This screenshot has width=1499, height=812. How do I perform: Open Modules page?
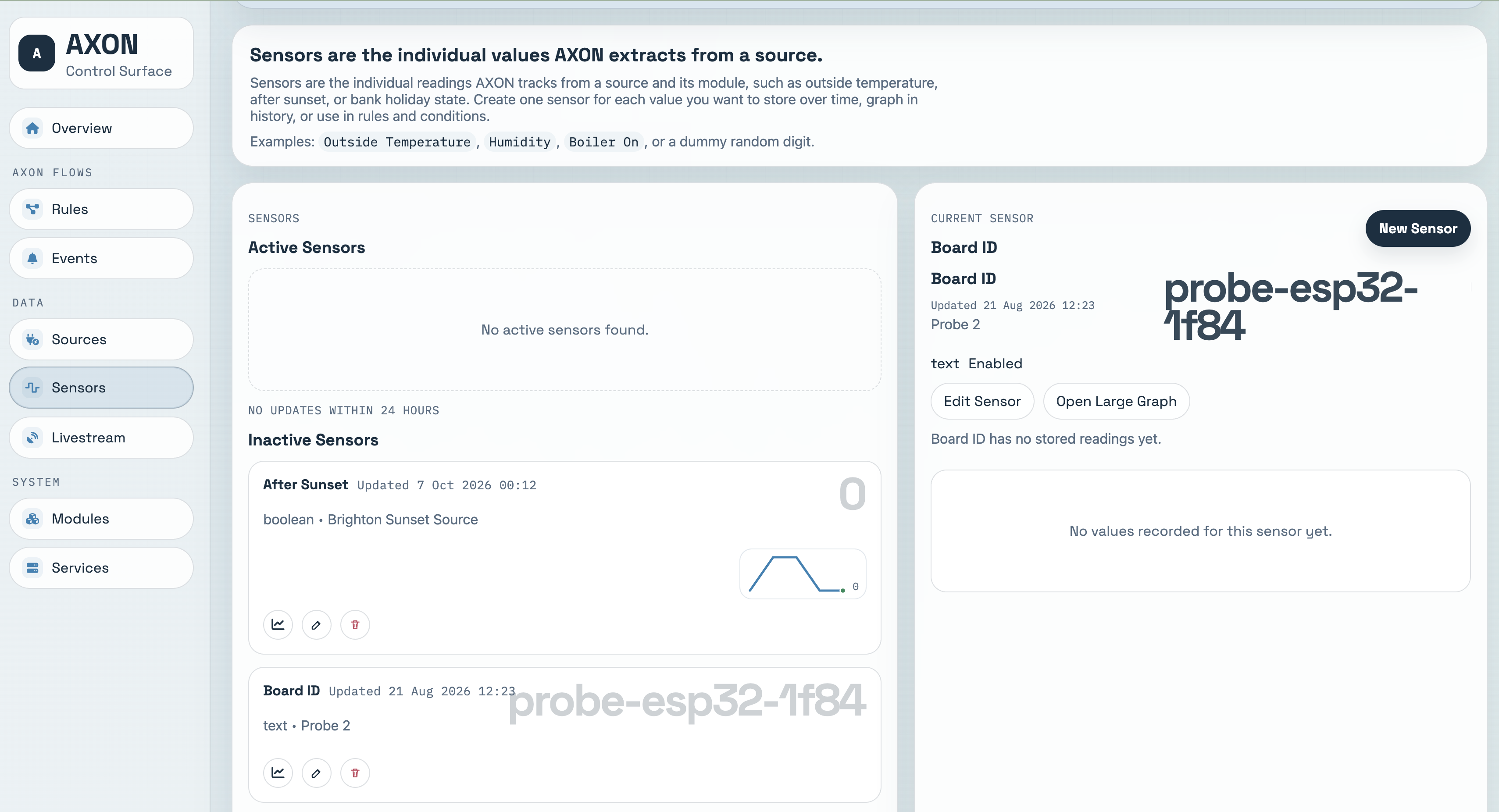pos(101,518)
